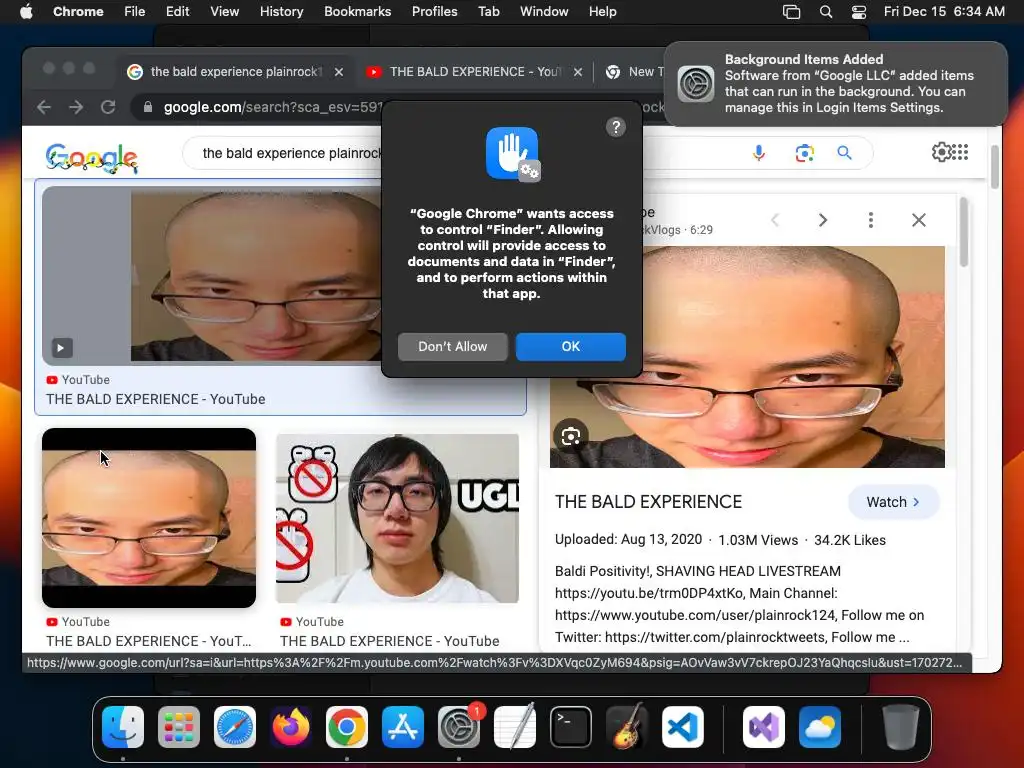
Task: Open App Store from the Dock
Action: [x=403, y=727]
